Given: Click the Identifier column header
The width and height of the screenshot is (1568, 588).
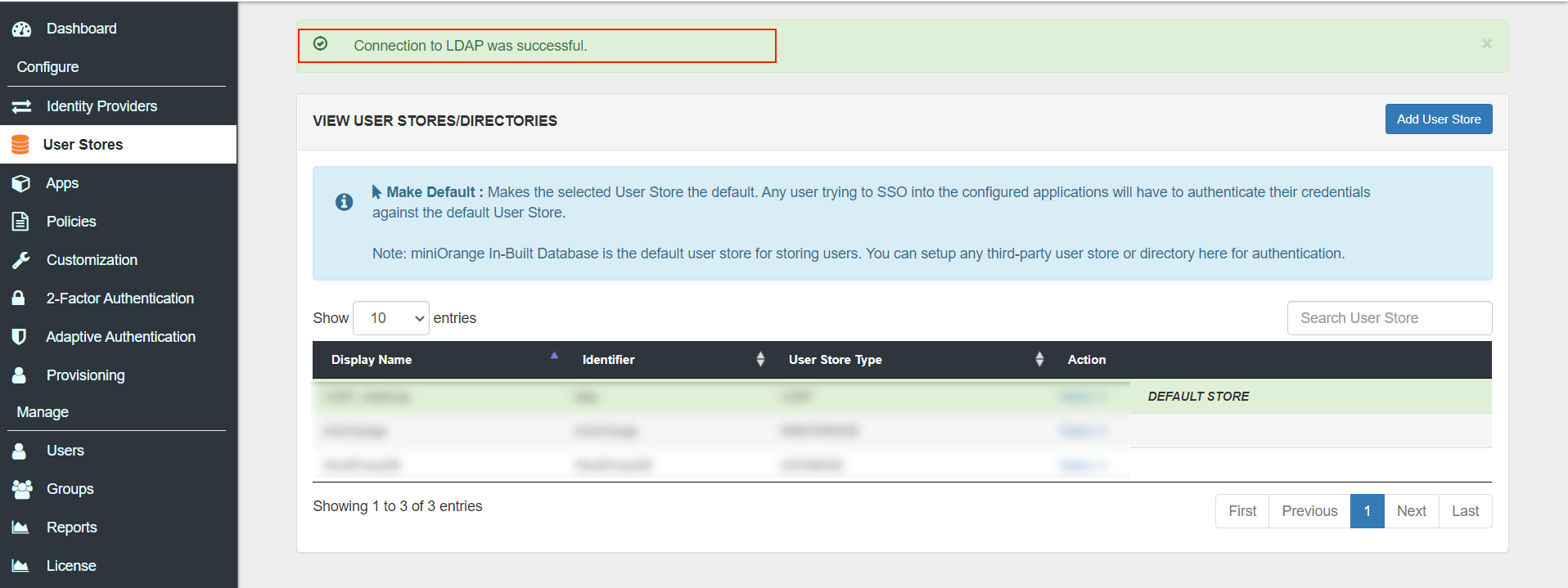Looking at the screenshot, I should coord(608,360).
